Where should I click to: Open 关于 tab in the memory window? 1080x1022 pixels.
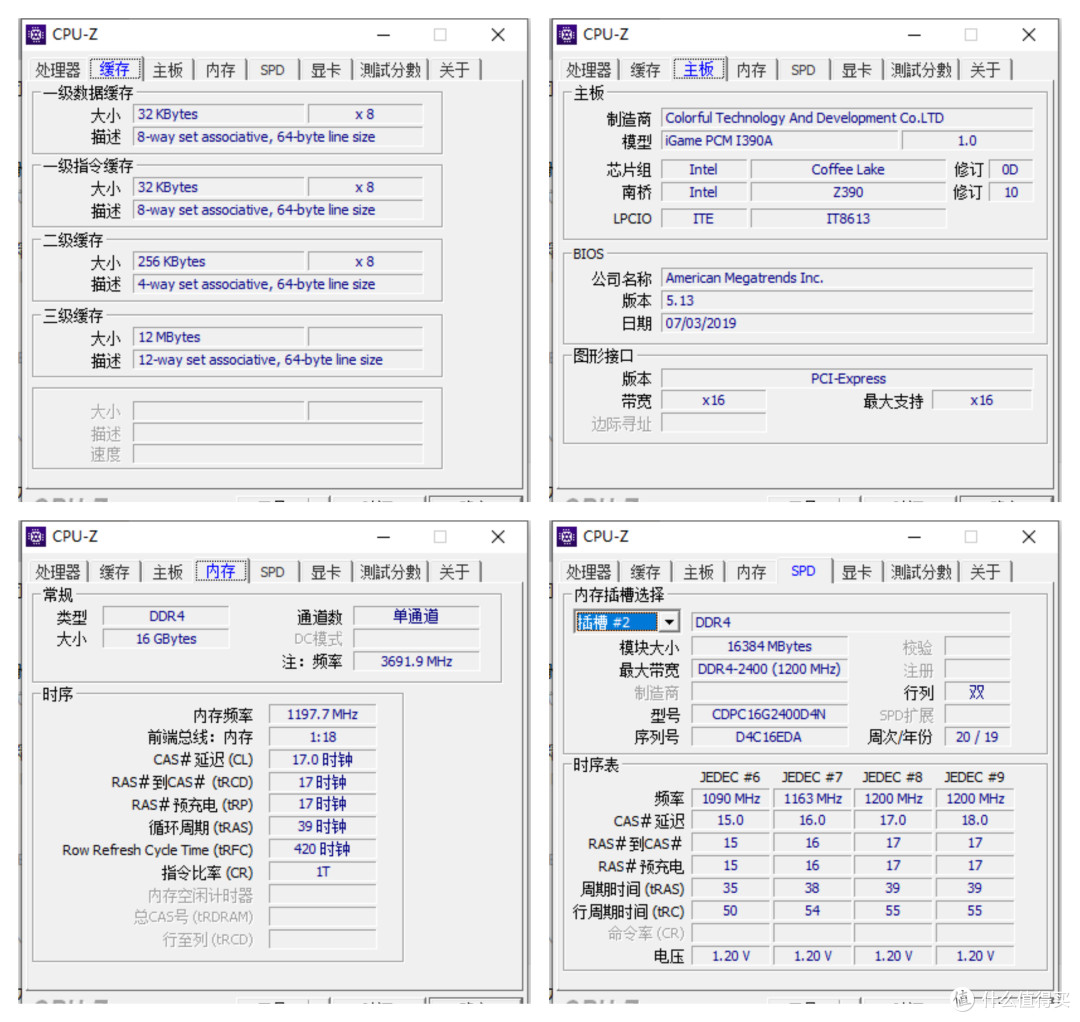(455, 572)
